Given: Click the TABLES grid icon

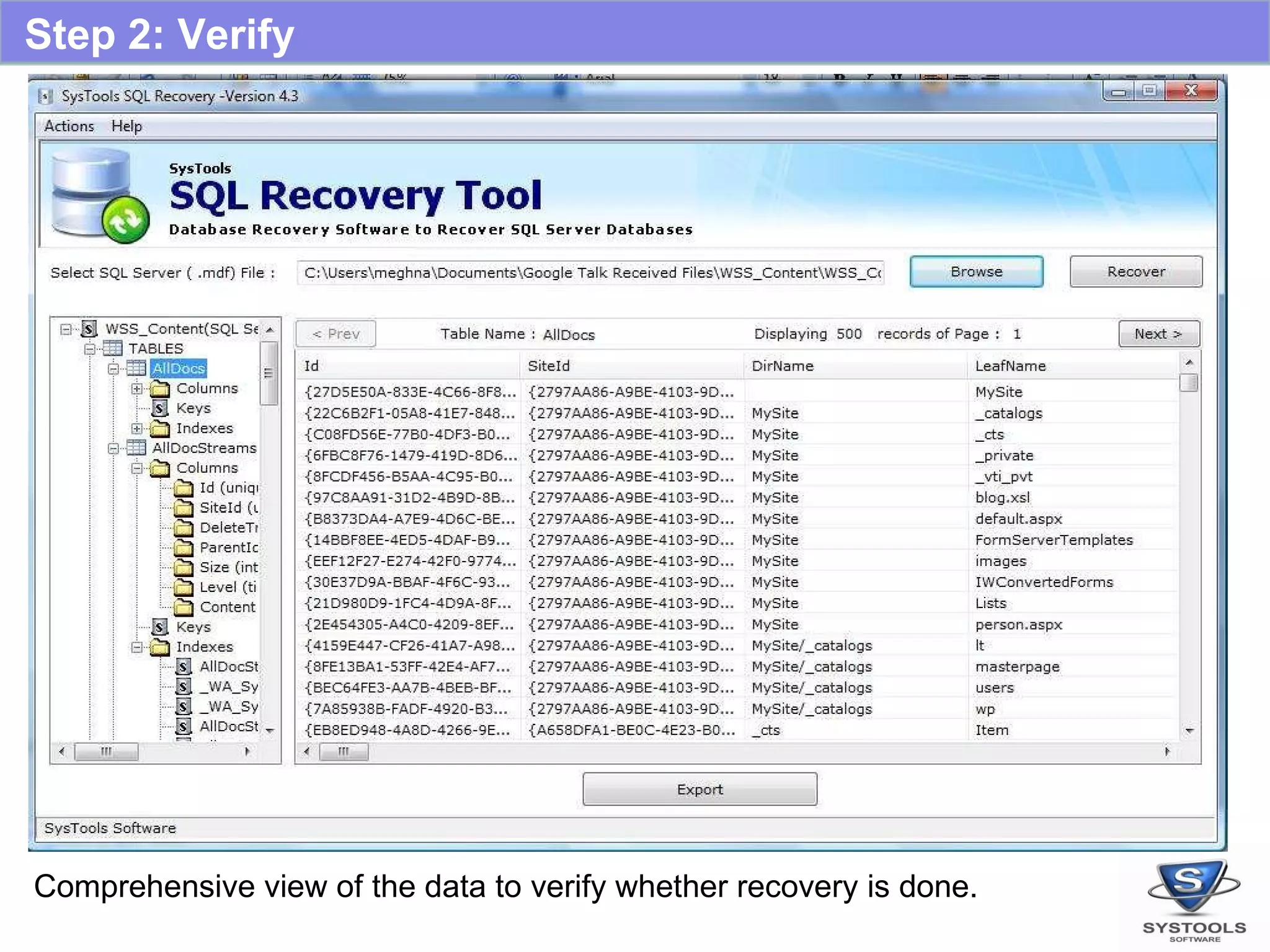Looking at the screenshot, I should click(x=112, y=348).
